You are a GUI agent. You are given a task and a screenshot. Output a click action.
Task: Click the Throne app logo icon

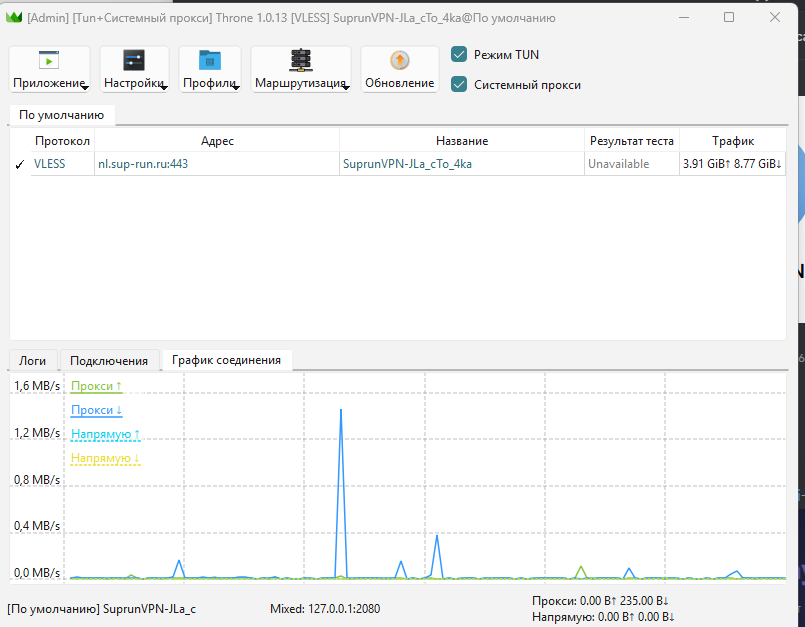[x=14, y=17]
